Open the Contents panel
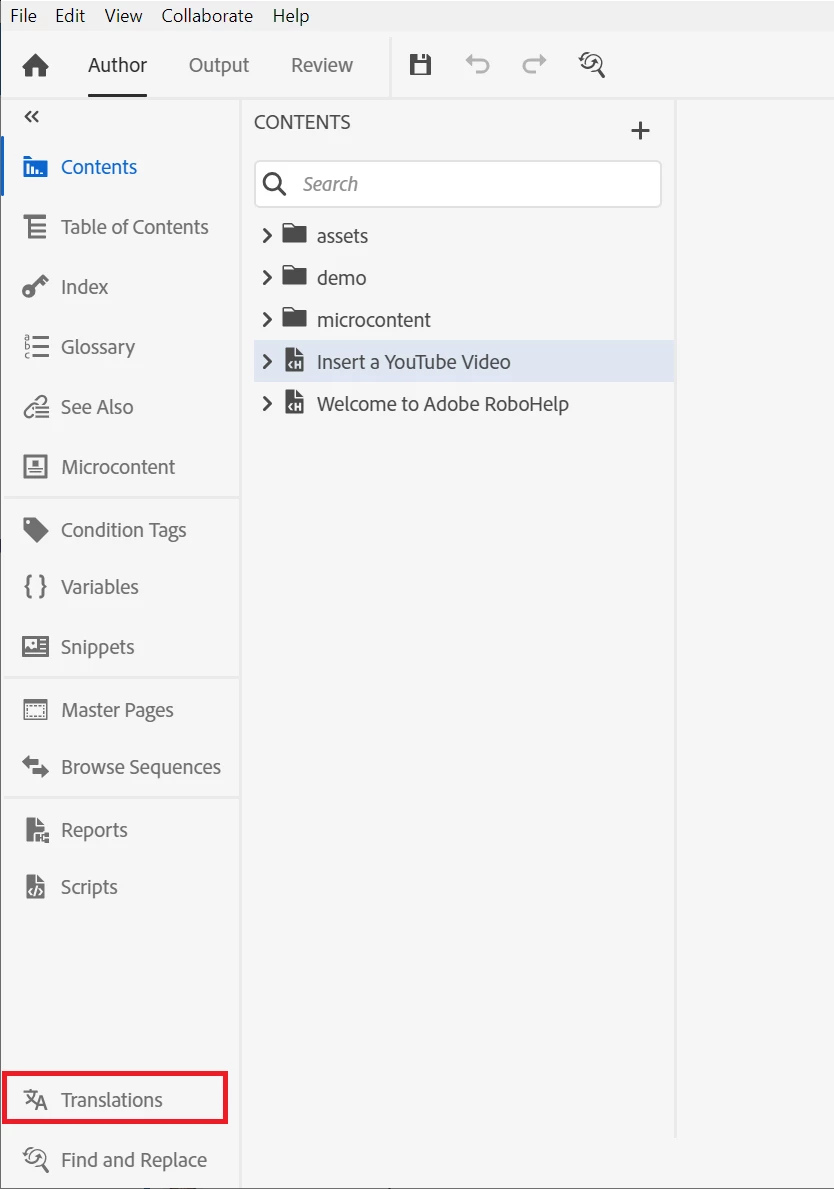 (121, 167)
